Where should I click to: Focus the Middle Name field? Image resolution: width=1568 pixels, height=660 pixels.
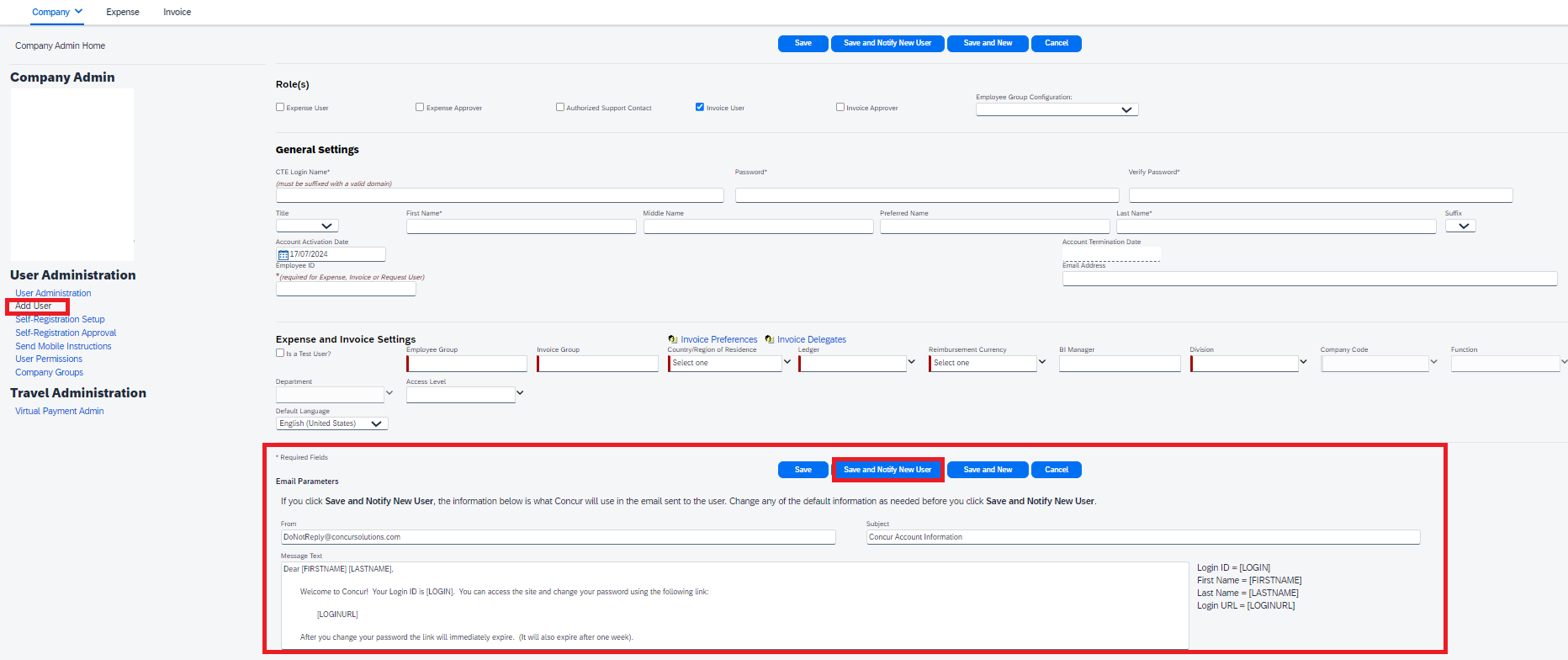coord(758,226)
